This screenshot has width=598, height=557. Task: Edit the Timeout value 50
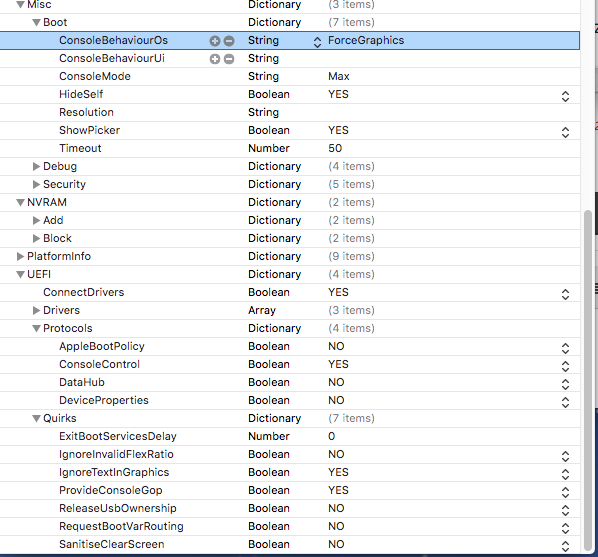(335, 148)
